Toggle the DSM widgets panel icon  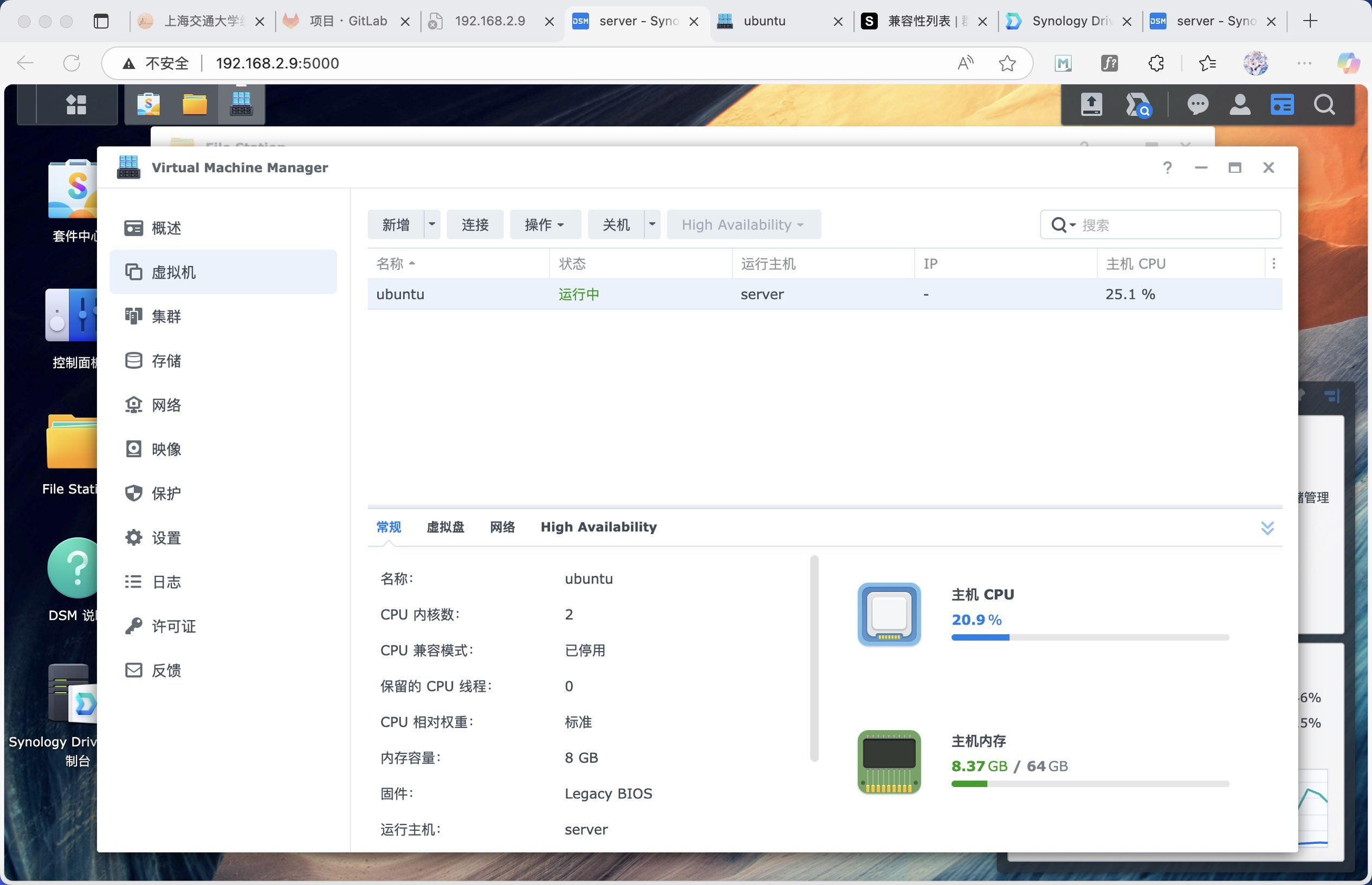[1282, 105]
